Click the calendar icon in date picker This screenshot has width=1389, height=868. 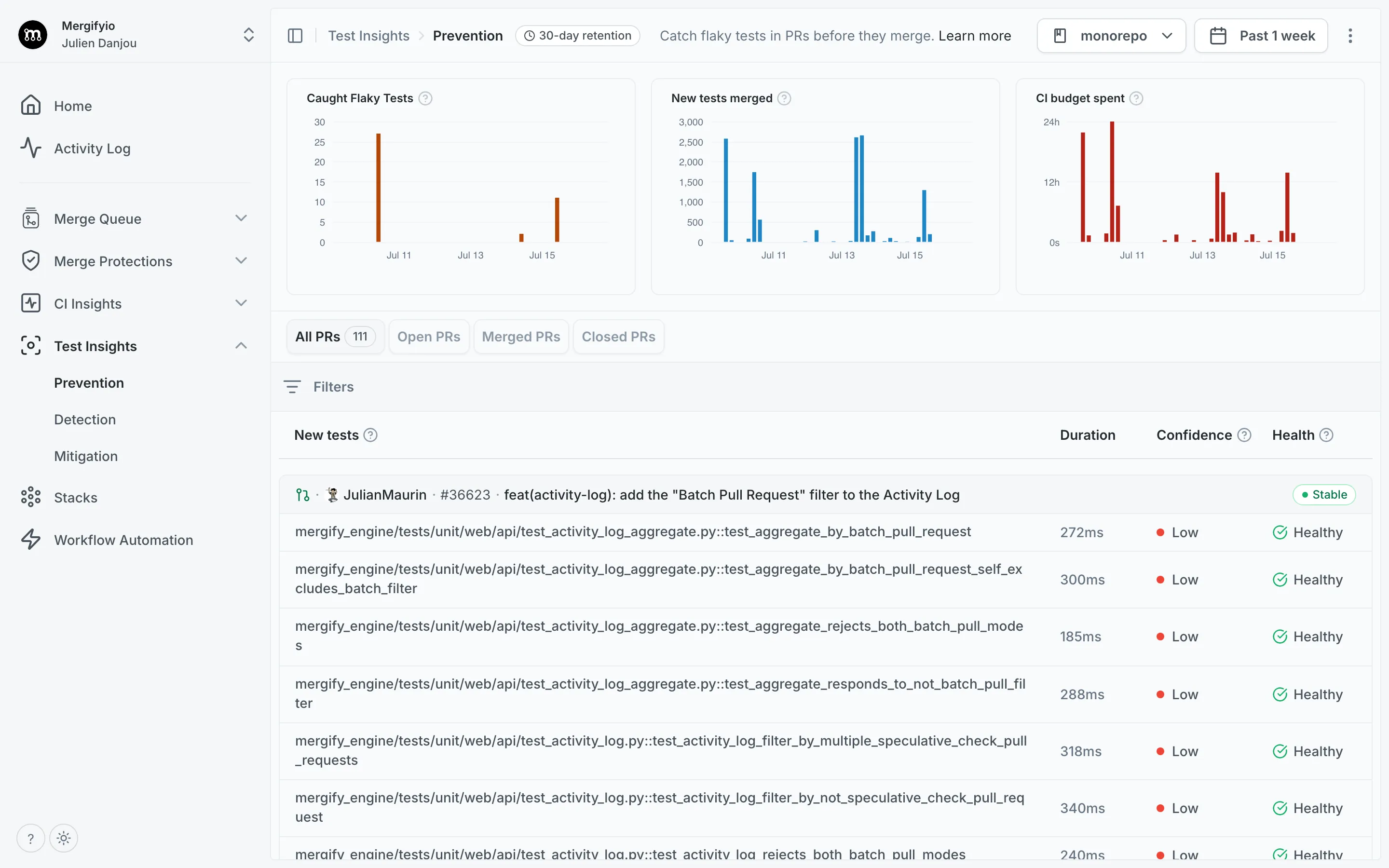coord(1218,36)
